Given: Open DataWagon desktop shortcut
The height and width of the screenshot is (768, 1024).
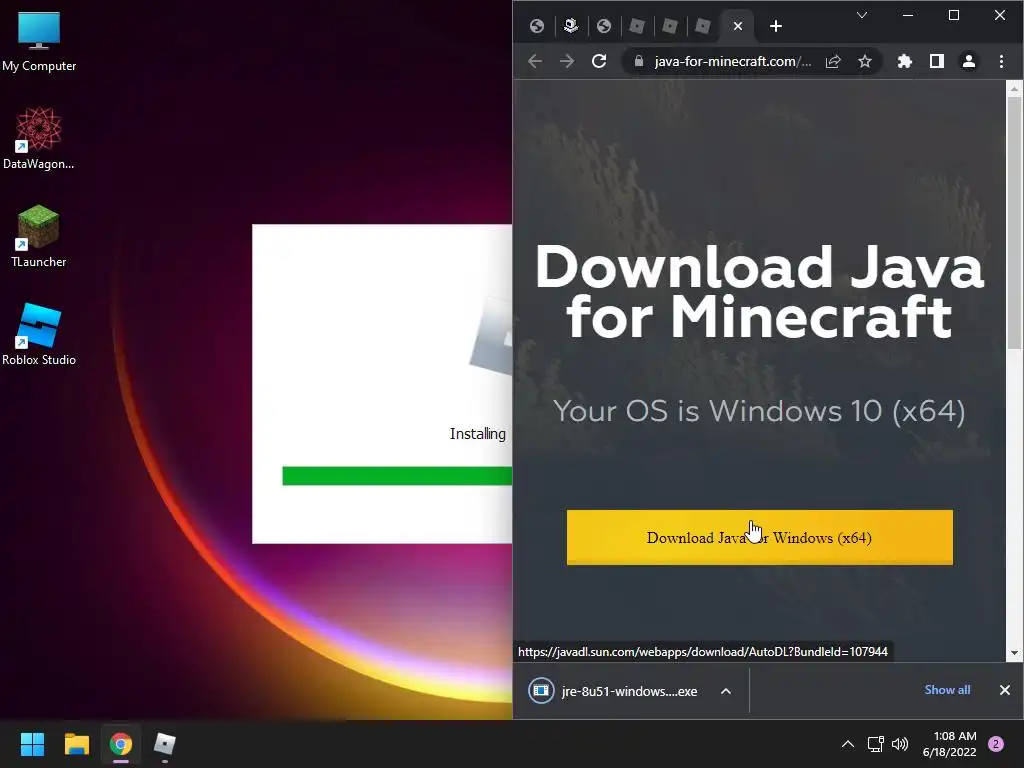Looking at the screenshot, I should point(39,138).
